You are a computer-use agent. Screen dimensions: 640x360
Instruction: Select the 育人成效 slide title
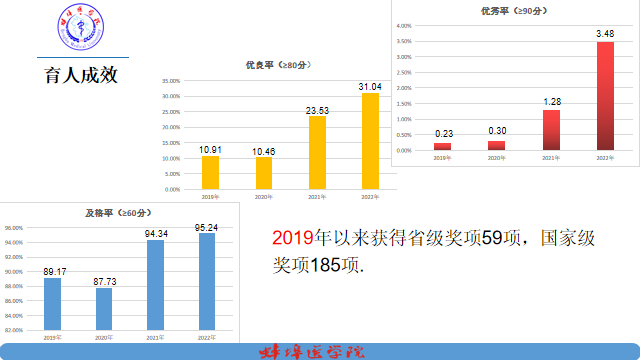[x=81, y=75]
